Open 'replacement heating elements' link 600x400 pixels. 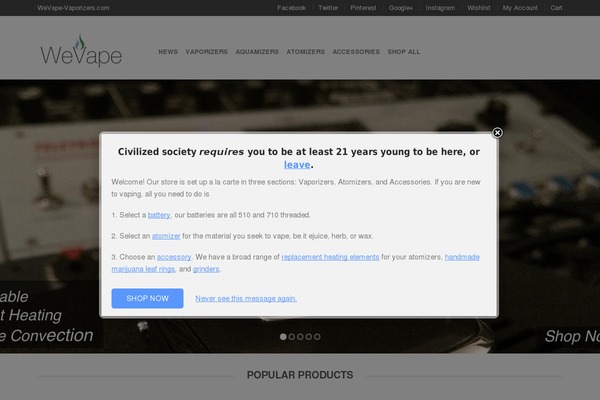(330, 257)
